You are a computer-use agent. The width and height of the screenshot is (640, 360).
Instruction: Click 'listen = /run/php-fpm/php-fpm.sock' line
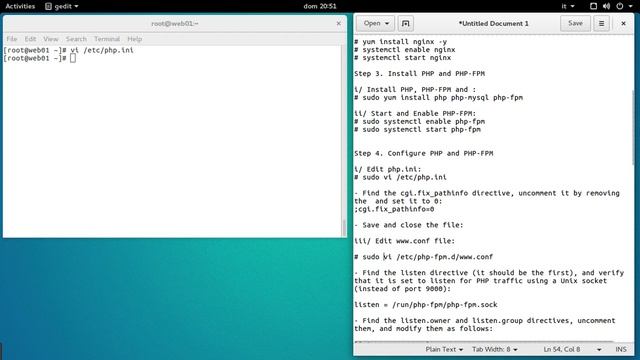tap(426, 305)
